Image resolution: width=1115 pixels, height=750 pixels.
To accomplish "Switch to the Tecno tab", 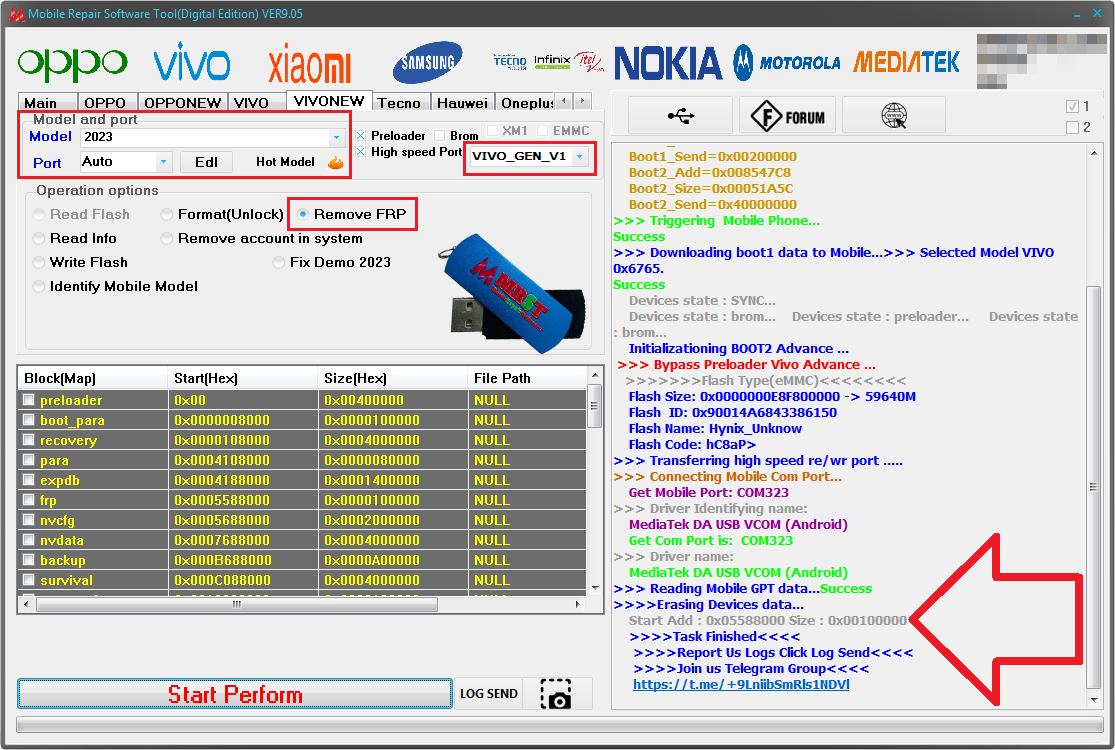I will point(399,102).
